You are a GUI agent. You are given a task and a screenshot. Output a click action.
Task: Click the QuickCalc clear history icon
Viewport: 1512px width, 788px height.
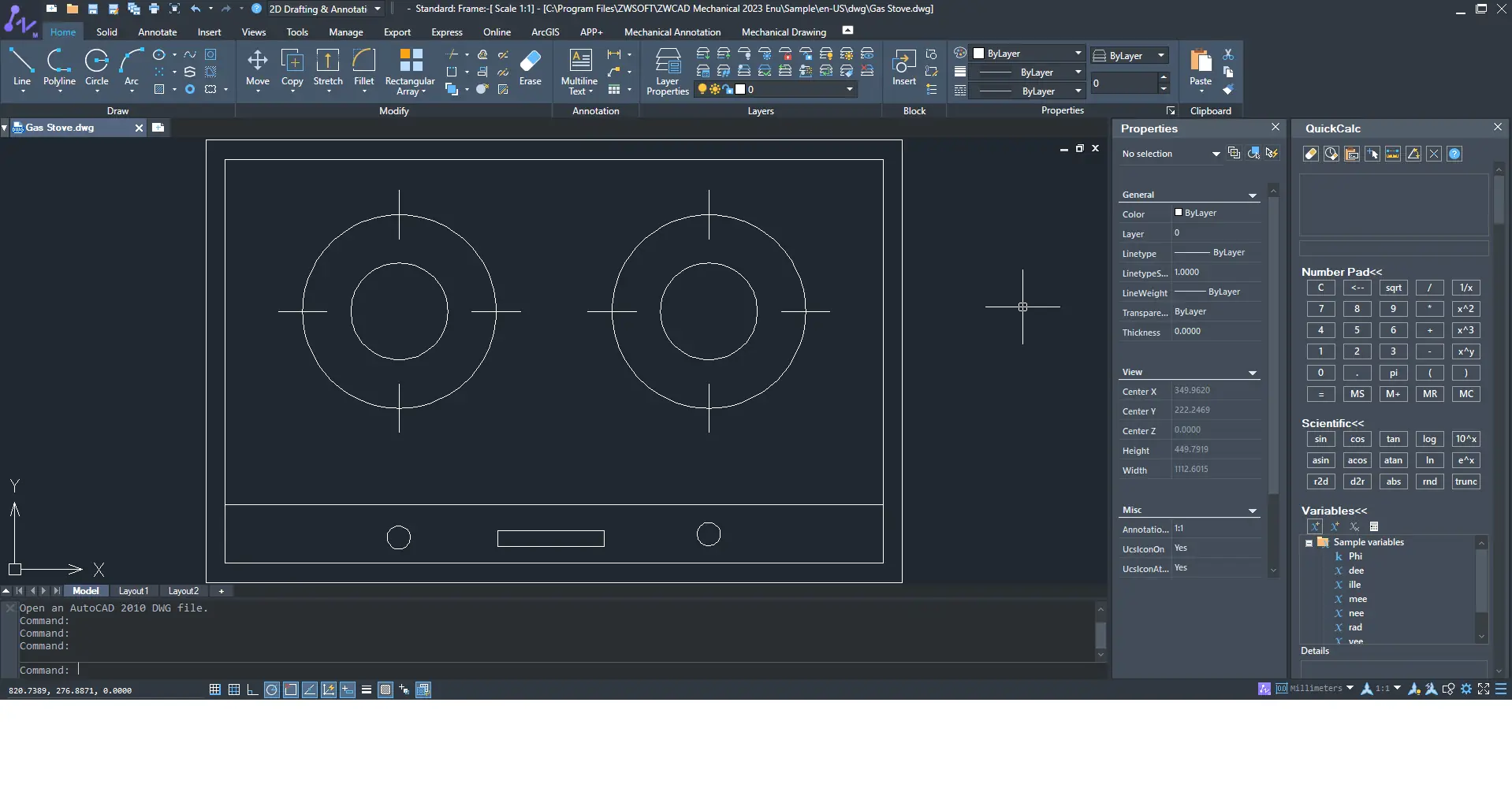click(x=1331, y=154)
